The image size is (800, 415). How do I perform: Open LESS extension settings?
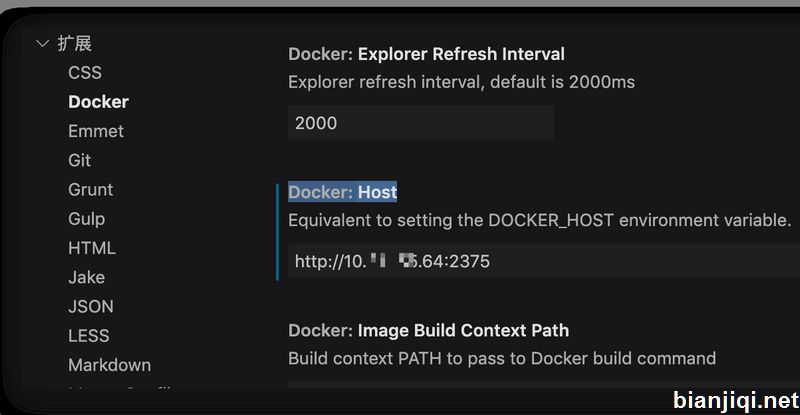coord(89,336)
